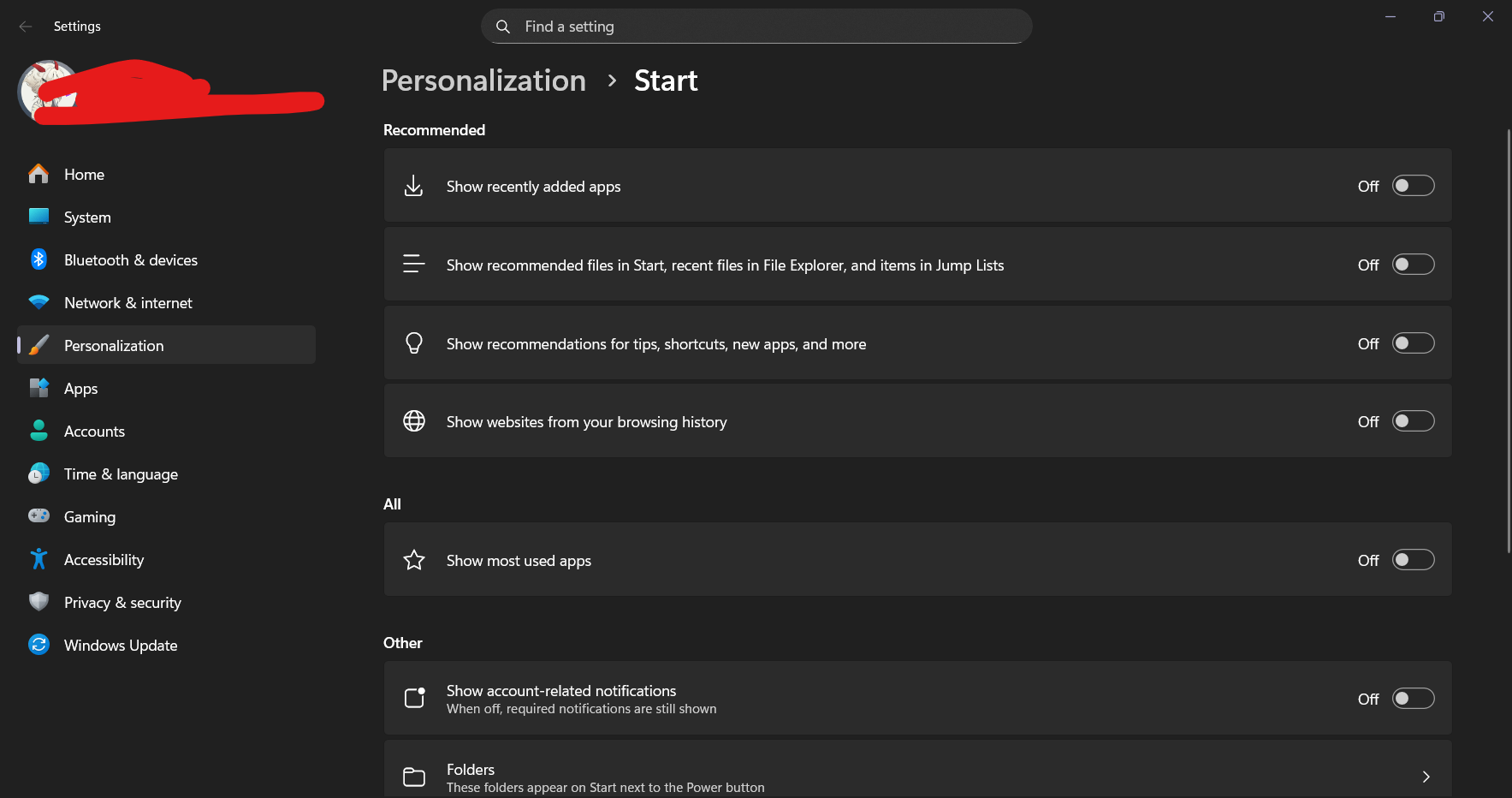
Task: Click the Privacy & security shield icon
Action: (x=39, y=602)
